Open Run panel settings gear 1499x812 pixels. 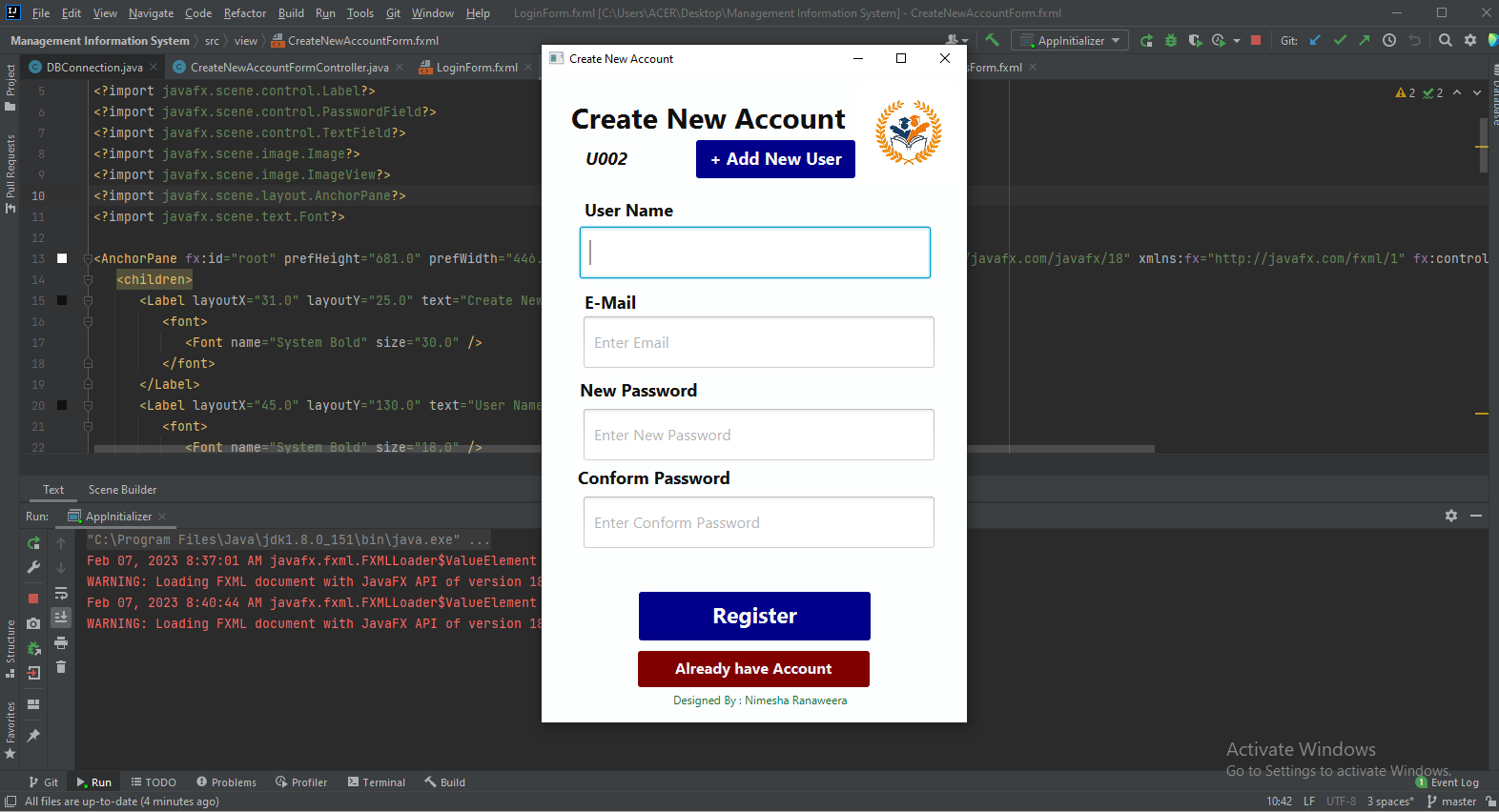[1451, 516]
